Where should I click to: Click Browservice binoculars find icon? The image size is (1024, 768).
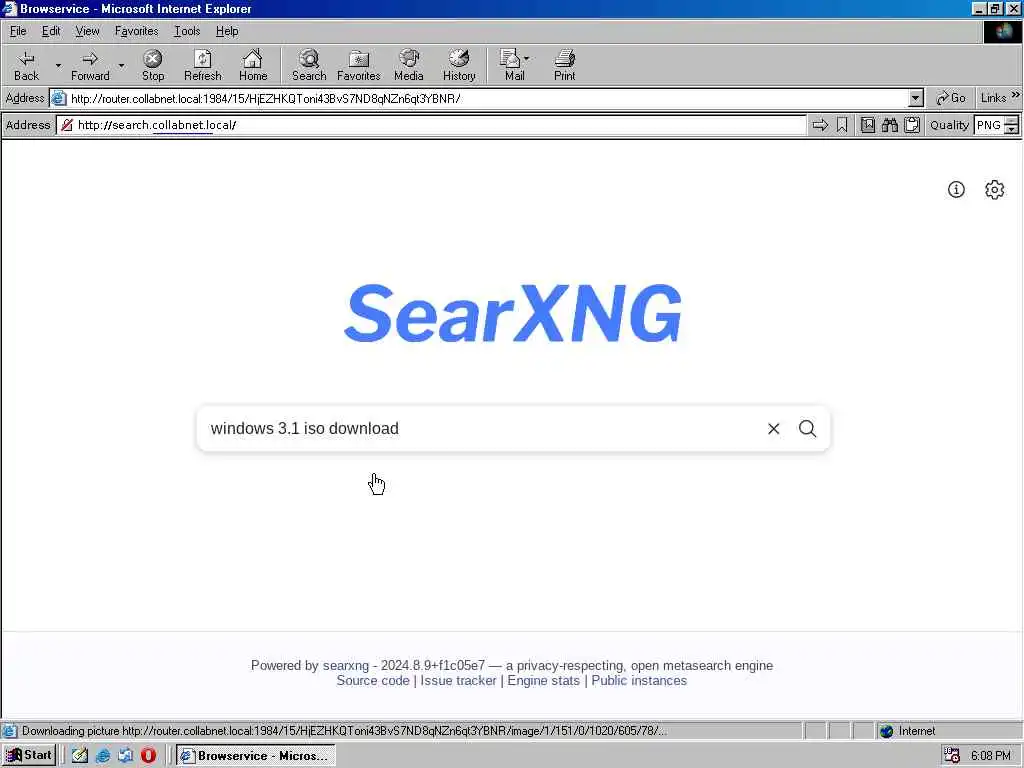(890, 125)
